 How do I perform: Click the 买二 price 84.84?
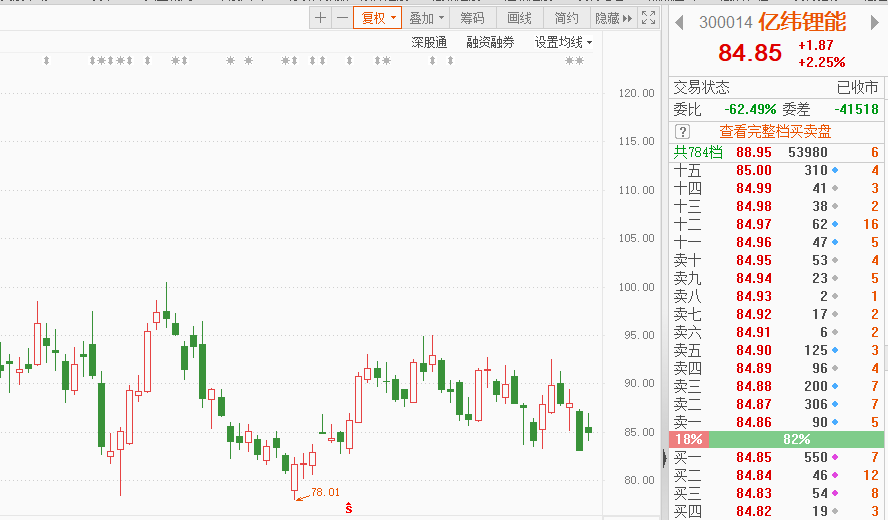pos(754,475)
